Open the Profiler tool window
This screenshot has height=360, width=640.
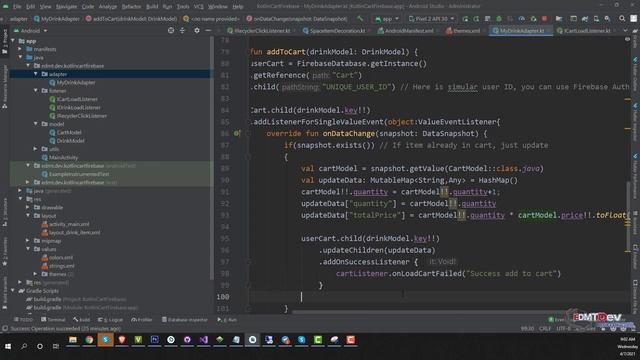click(142, 320)
